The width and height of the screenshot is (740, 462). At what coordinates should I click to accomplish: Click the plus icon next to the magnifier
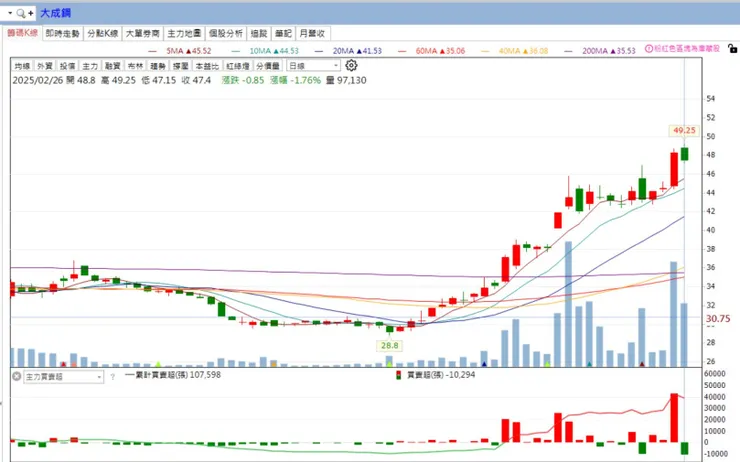click(x=31, y=13)
